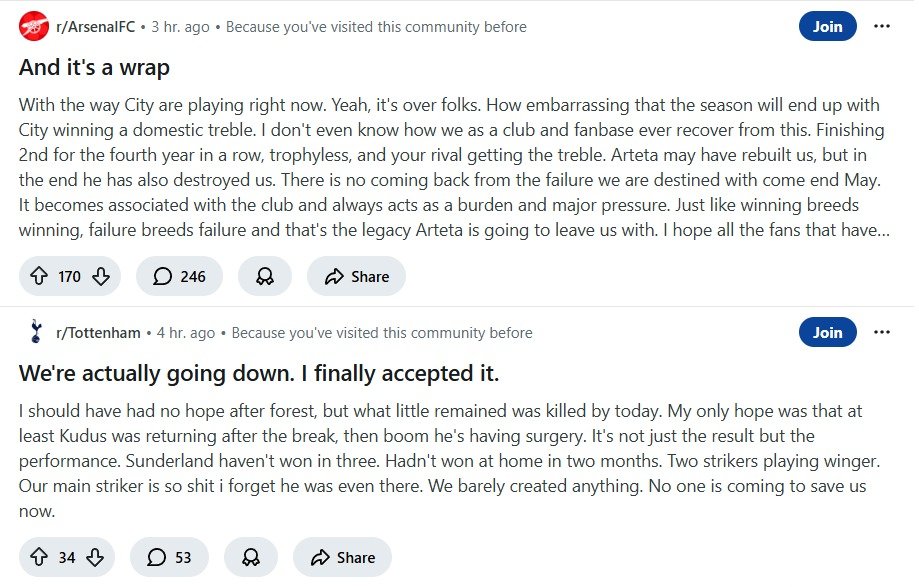Open comments on the Tottenham post
This screenshot has height=587, width=919.
tap(168, 558)
